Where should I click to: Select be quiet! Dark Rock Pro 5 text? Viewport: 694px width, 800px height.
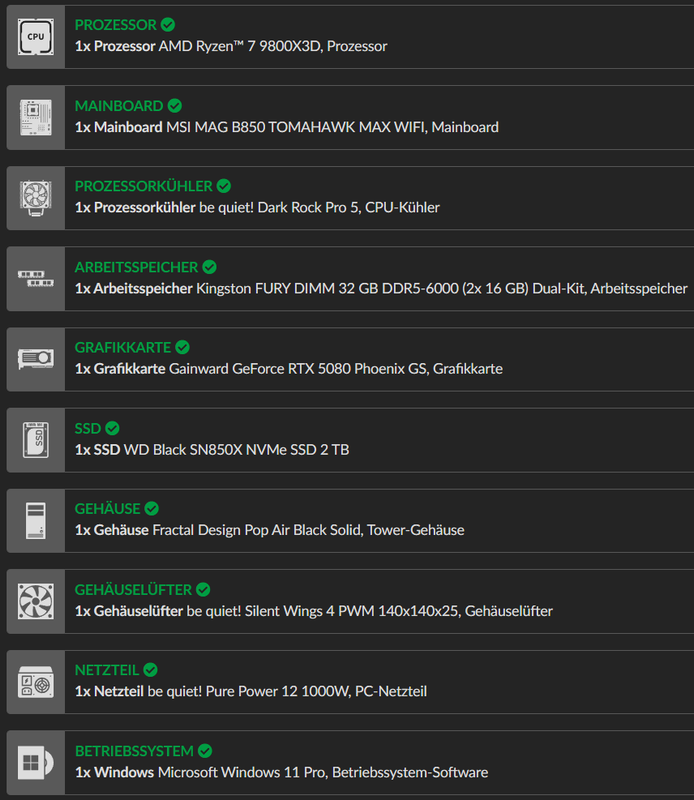[279, 208]
